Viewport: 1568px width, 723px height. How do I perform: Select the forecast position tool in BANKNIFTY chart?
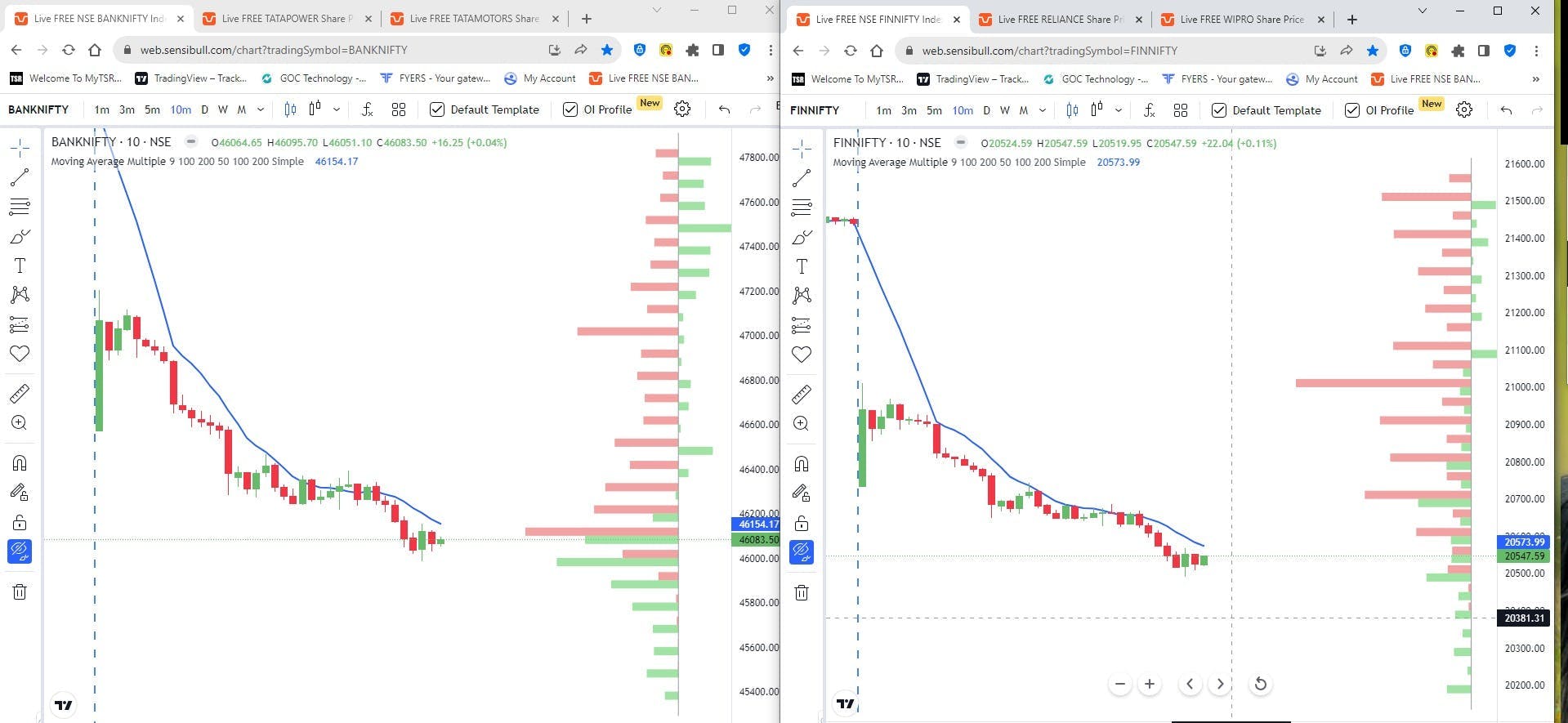coord(20,324)
